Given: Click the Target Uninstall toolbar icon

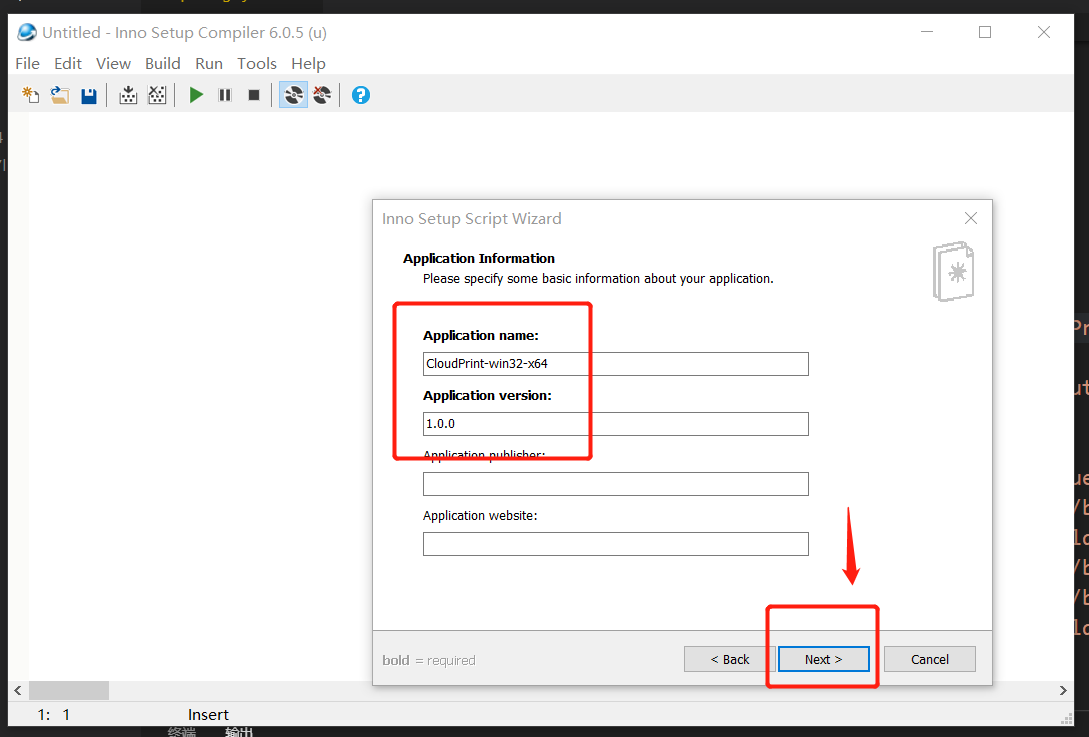Looking at the screenshot, I should coord(322,95).
